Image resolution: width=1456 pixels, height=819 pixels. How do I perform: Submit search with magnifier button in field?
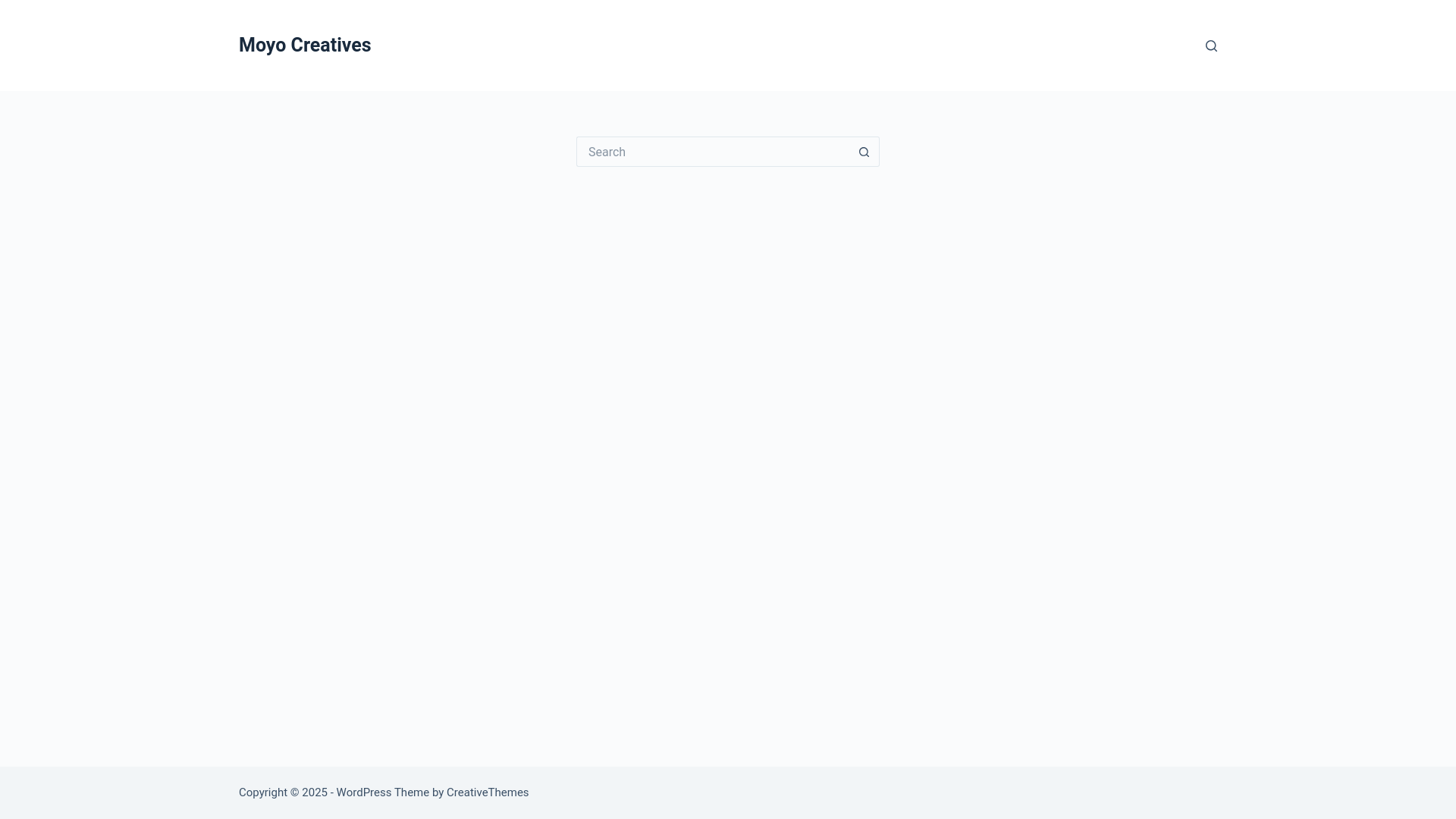coord(864,152)
